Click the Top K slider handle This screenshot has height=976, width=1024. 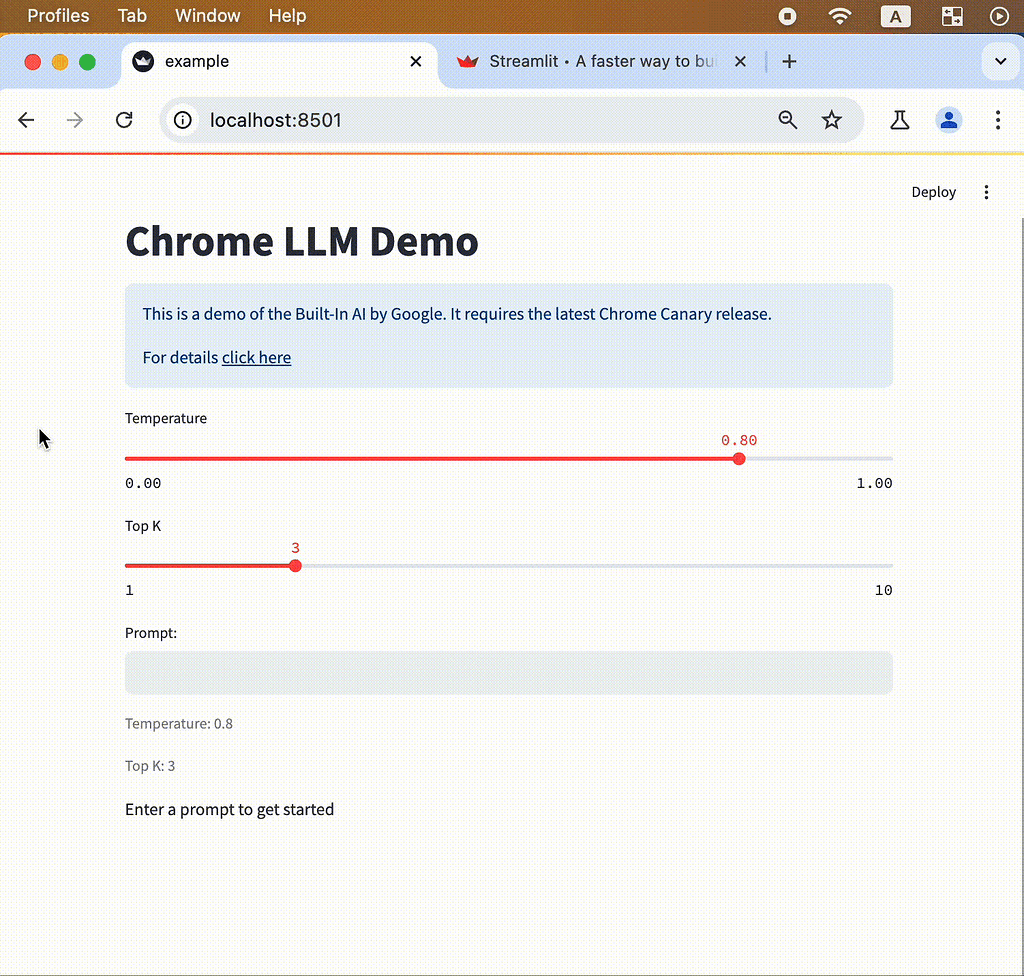(295, 566)
